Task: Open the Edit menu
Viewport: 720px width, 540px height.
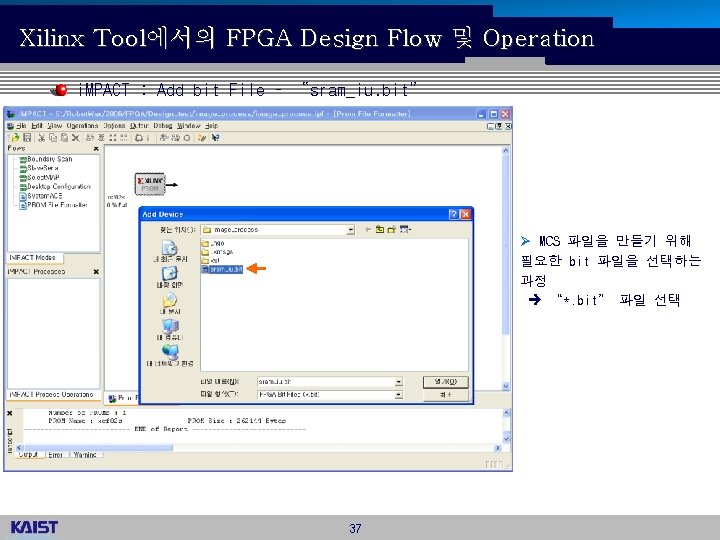Action: pos(37,125)
